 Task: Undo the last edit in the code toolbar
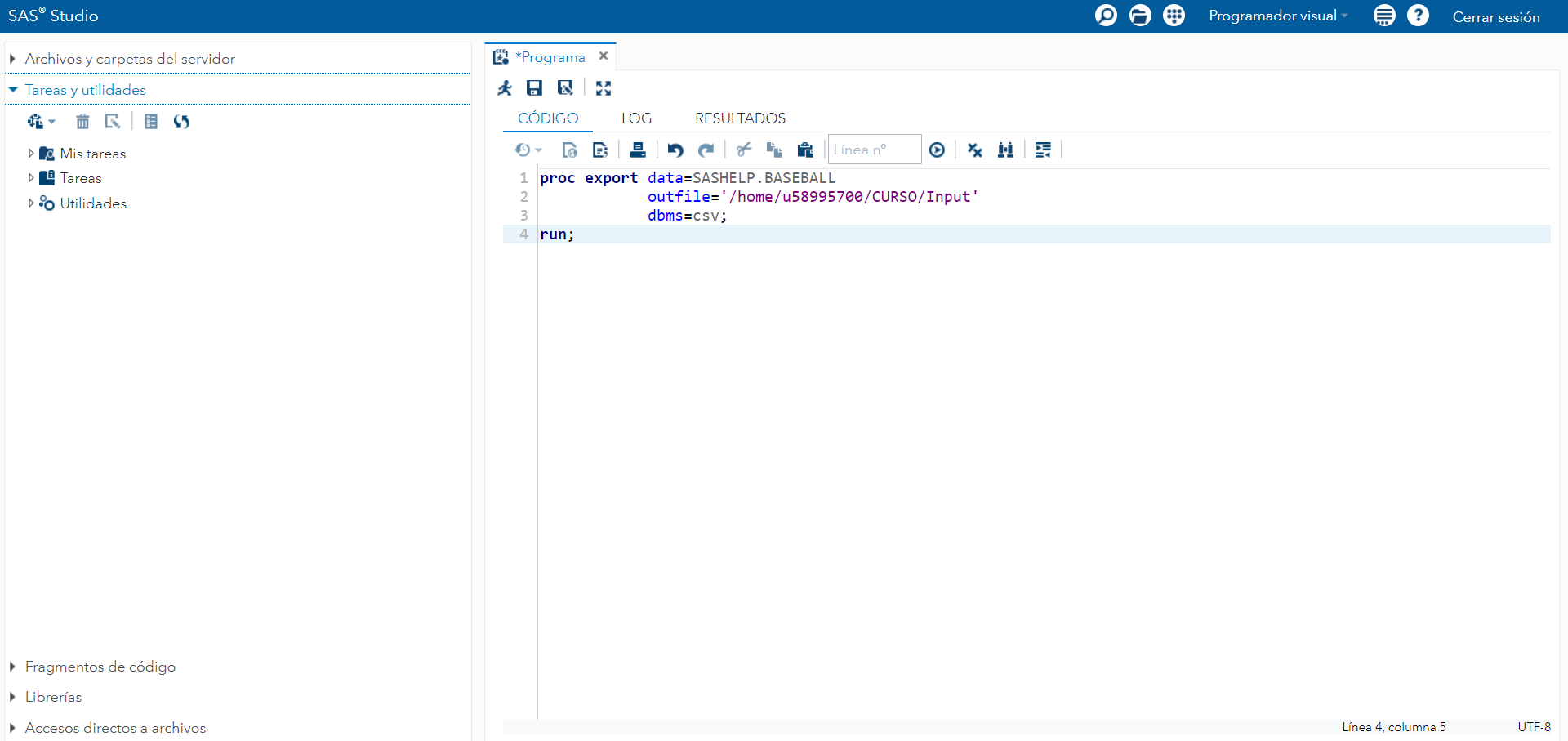click(x=675, y=150)
